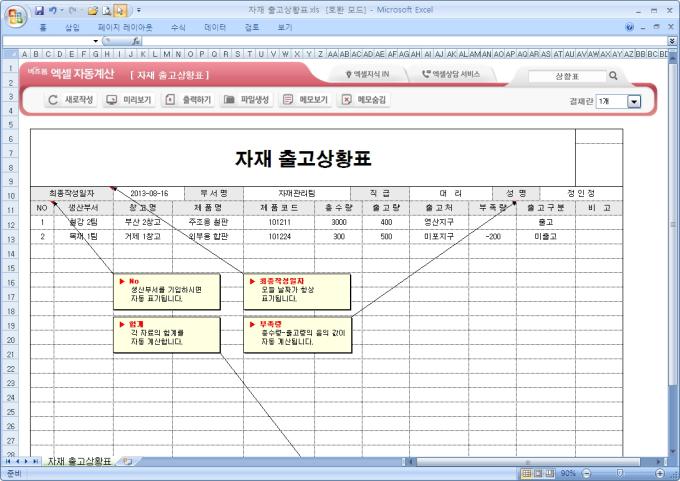Open the 보기 ribbon tab
The image size is (680, 481).
285,27
